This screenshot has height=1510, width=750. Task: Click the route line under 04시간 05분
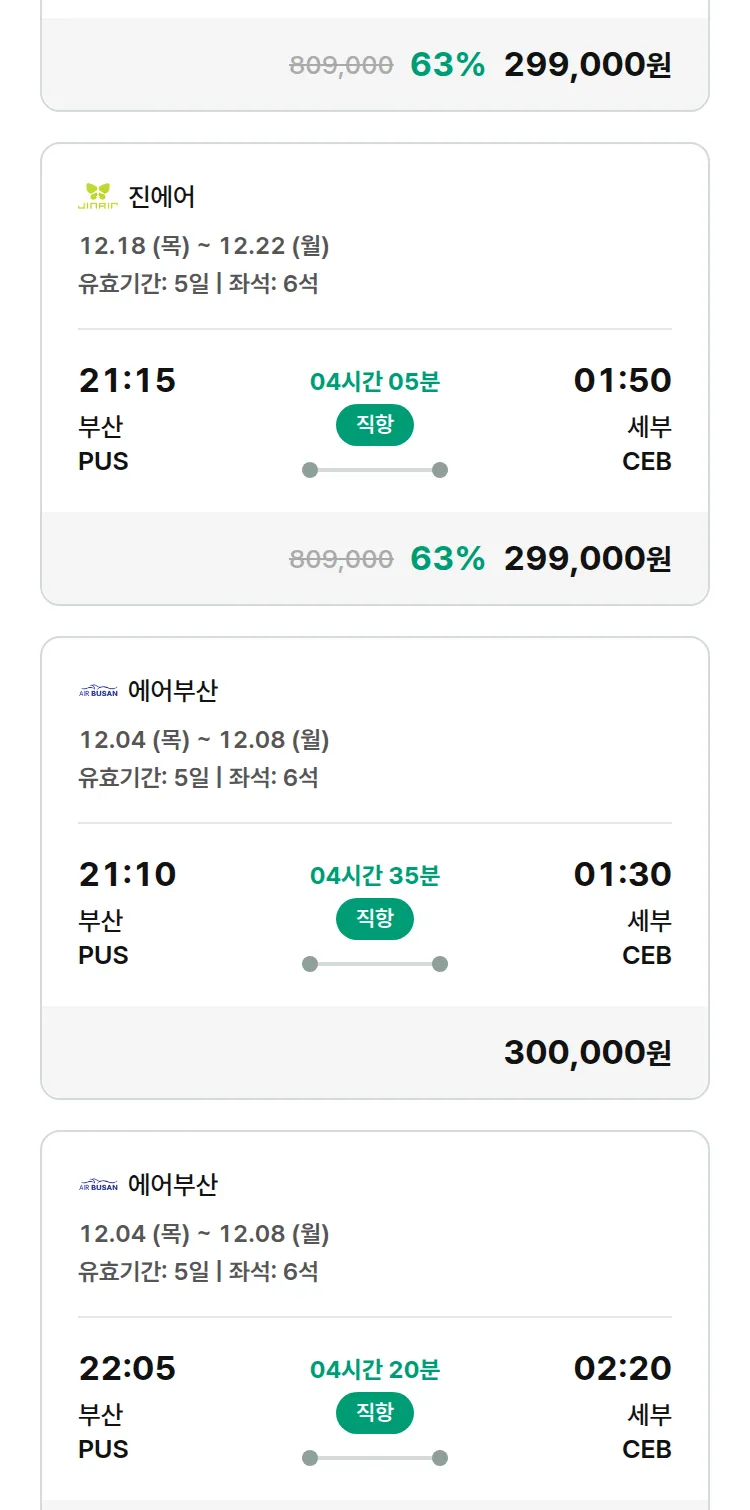click(x=375, y=470)
